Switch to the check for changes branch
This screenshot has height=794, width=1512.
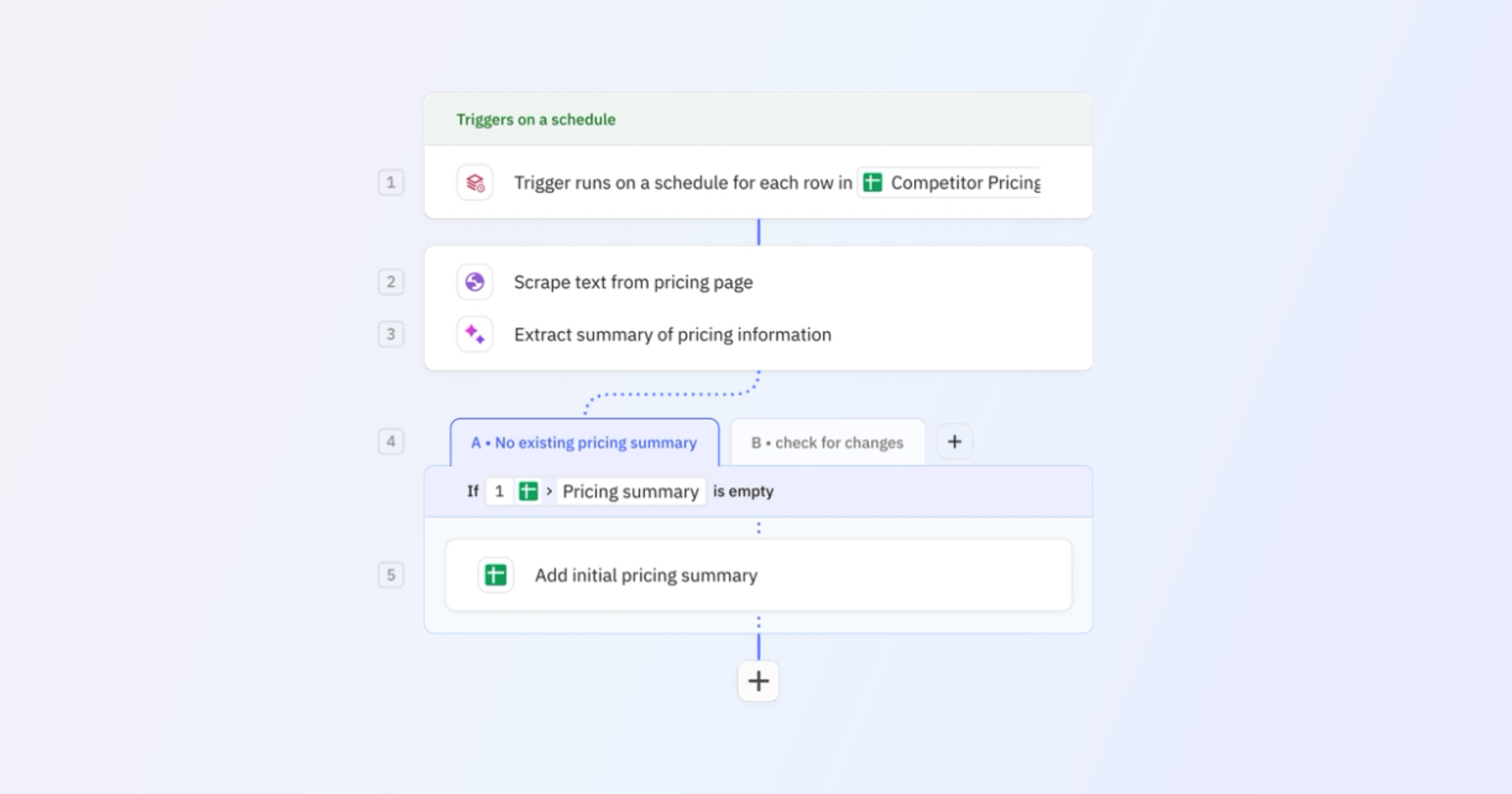[827, 442]
